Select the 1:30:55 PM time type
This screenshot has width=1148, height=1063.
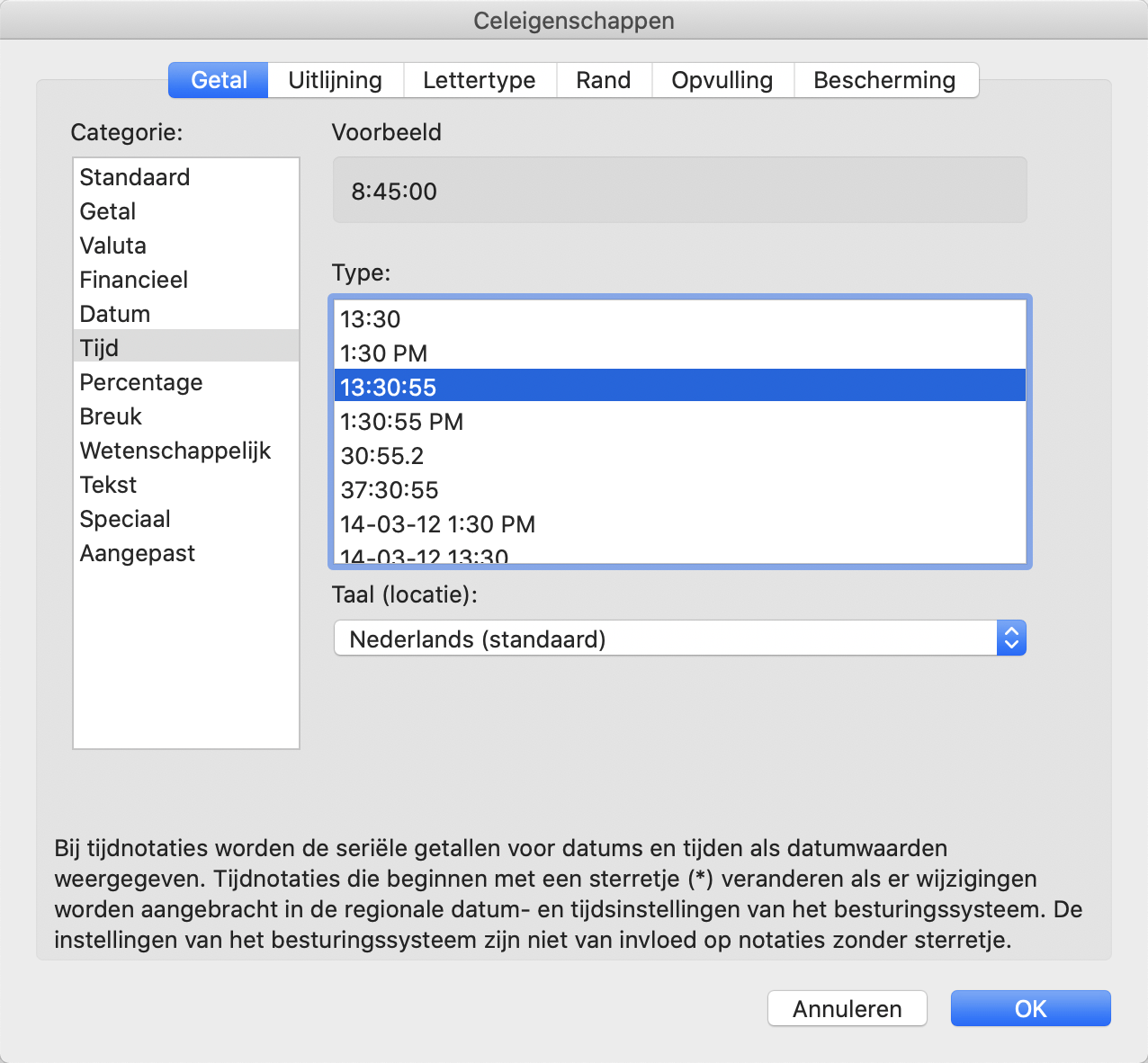[680, 422]
